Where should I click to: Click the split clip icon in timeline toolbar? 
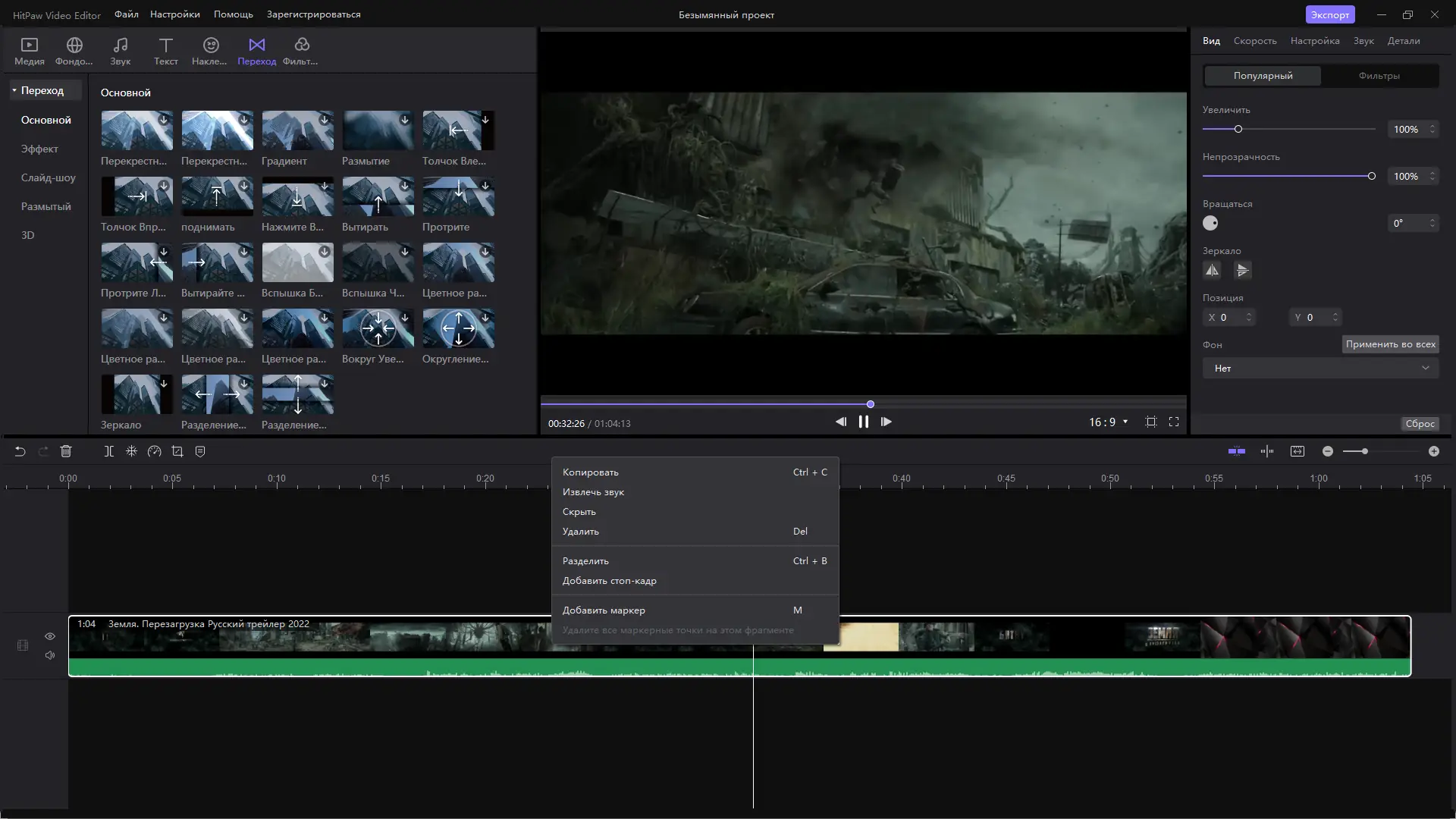point(108,451)
